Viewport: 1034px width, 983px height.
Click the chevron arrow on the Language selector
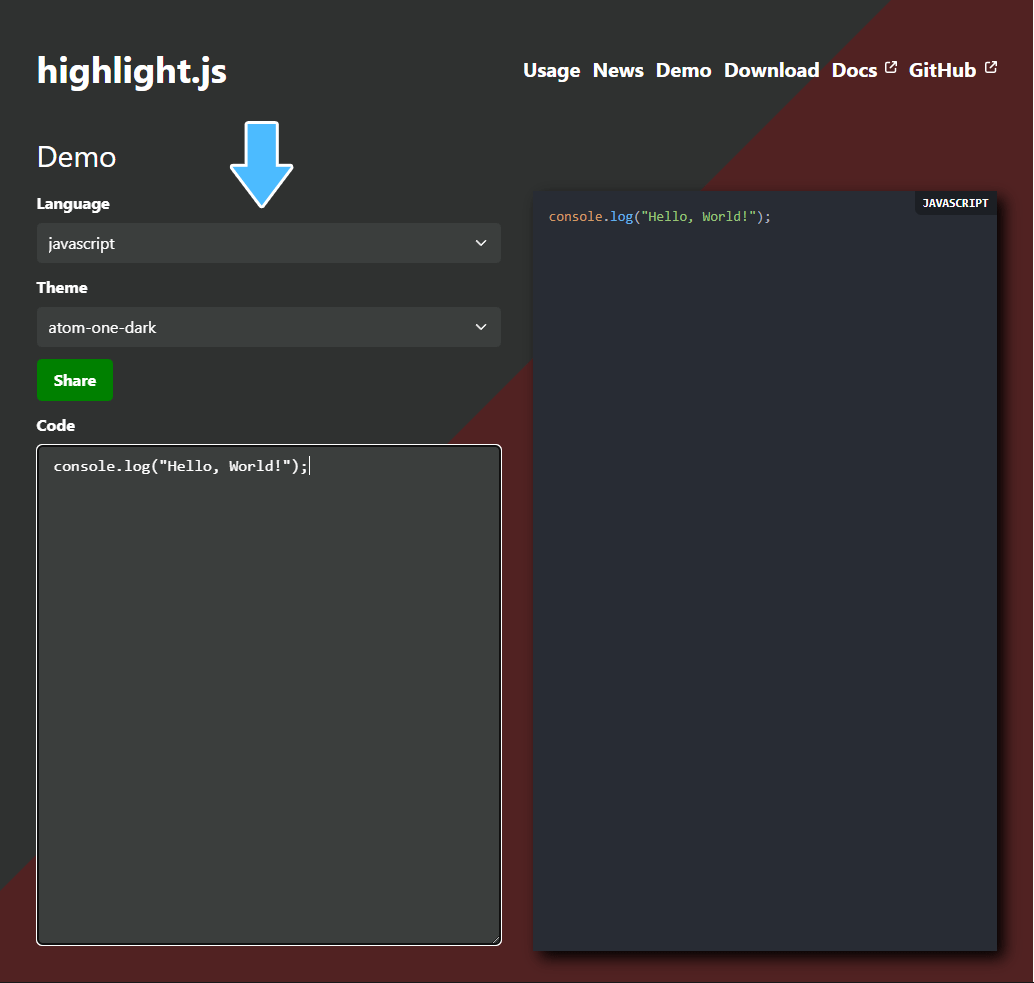tap(481, 243)
